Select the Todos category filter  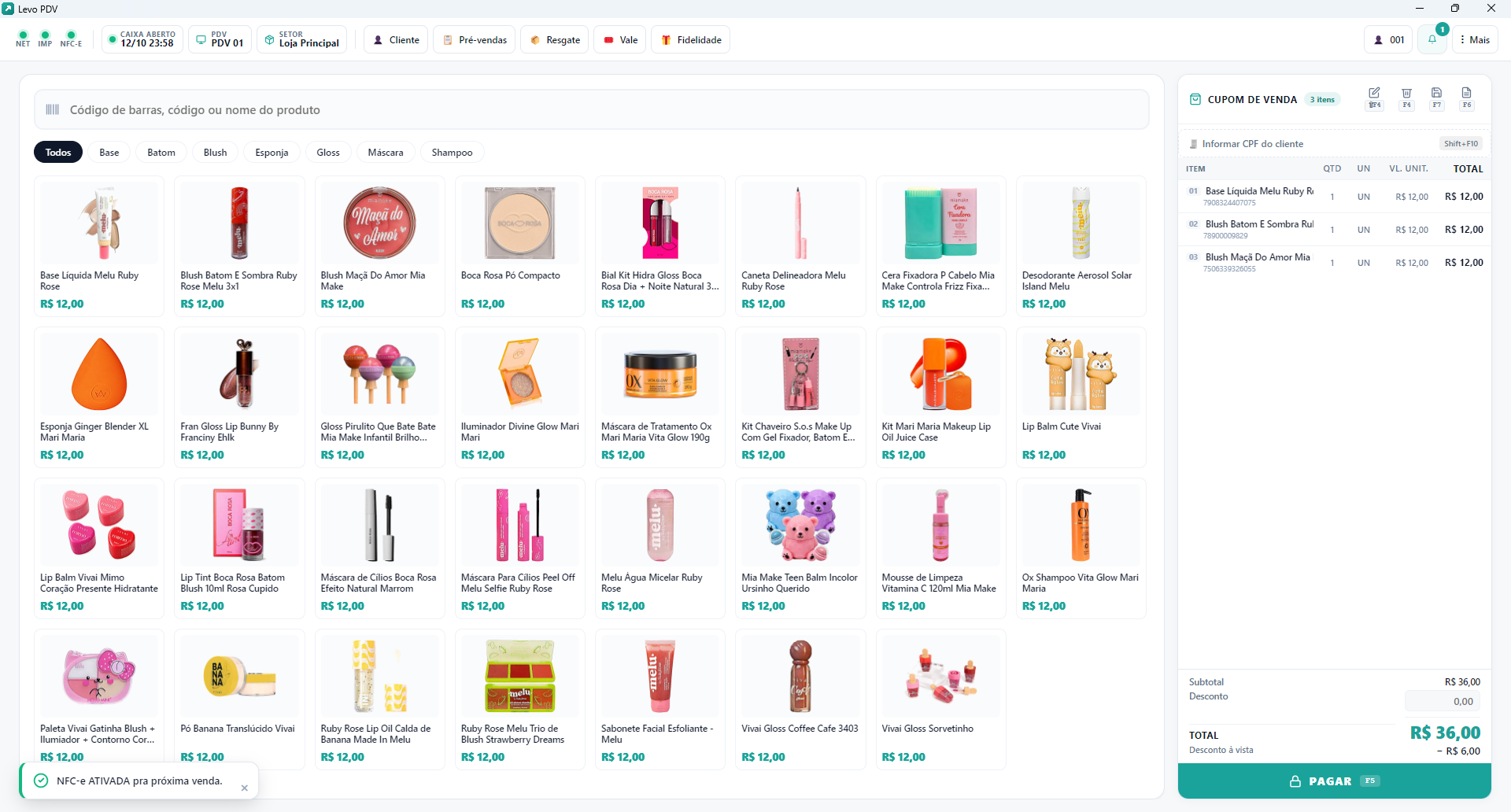coord(58,152)
